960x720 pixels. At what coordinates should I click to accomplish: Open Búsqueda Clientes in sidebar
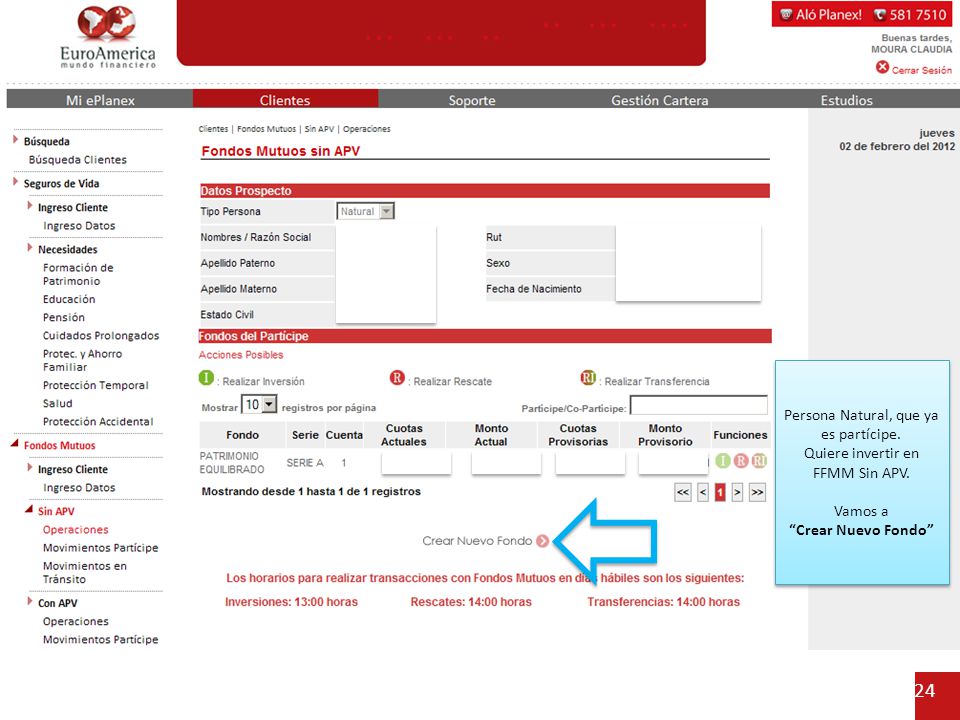tap(78, 160)
